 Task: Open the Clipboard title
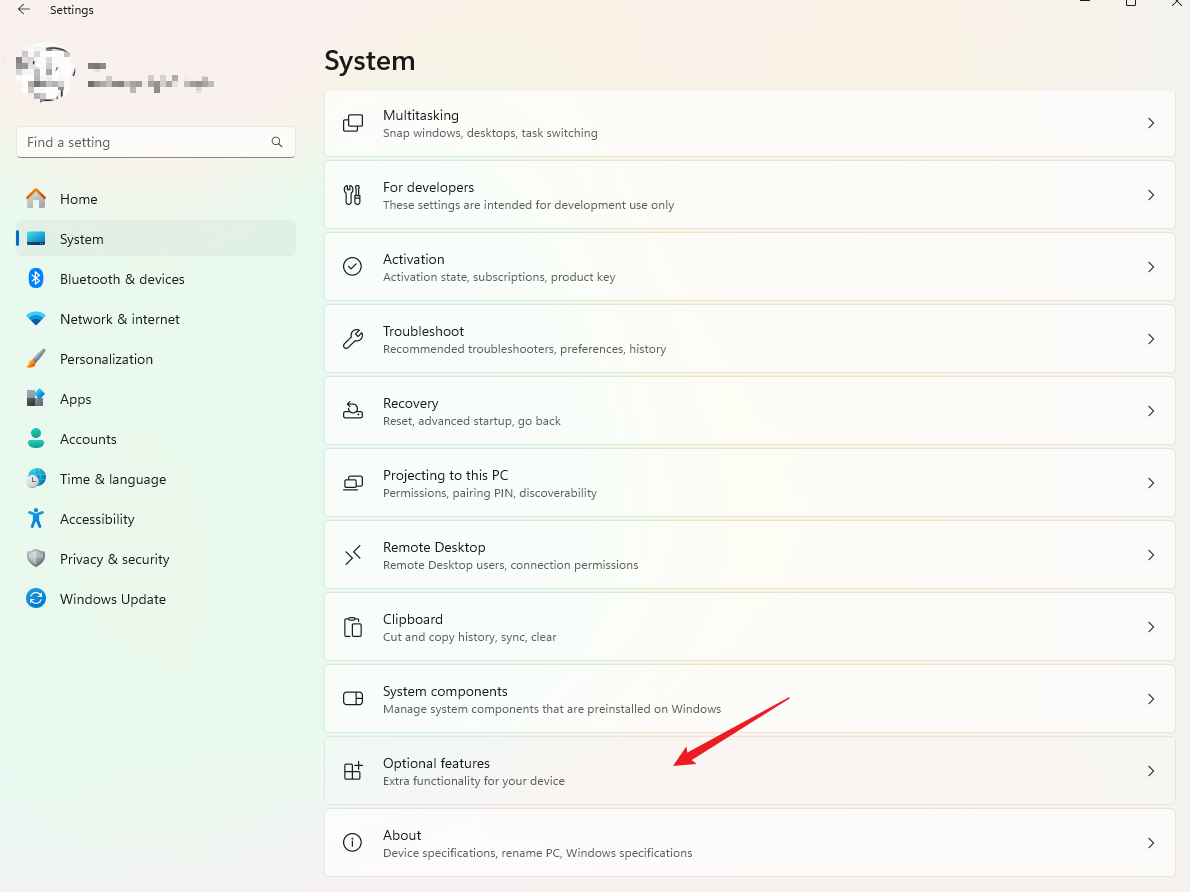pos(413,619)
